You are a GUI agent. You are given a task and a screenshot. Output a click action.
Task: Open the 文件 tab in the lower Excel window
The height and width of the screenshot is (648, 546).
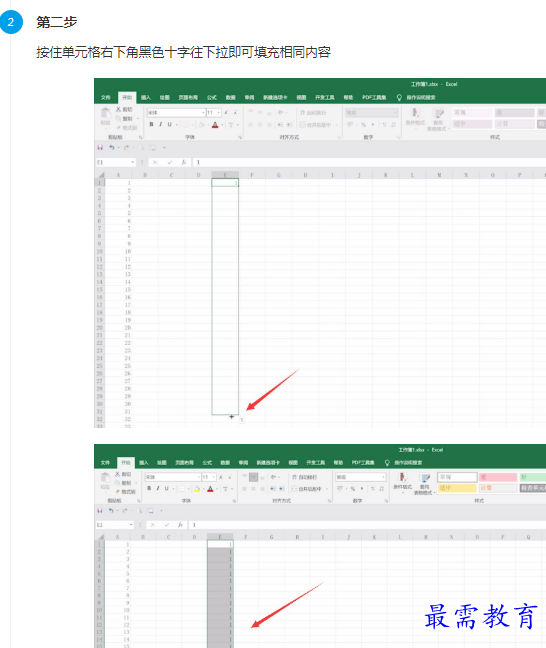tap(105, 462)
